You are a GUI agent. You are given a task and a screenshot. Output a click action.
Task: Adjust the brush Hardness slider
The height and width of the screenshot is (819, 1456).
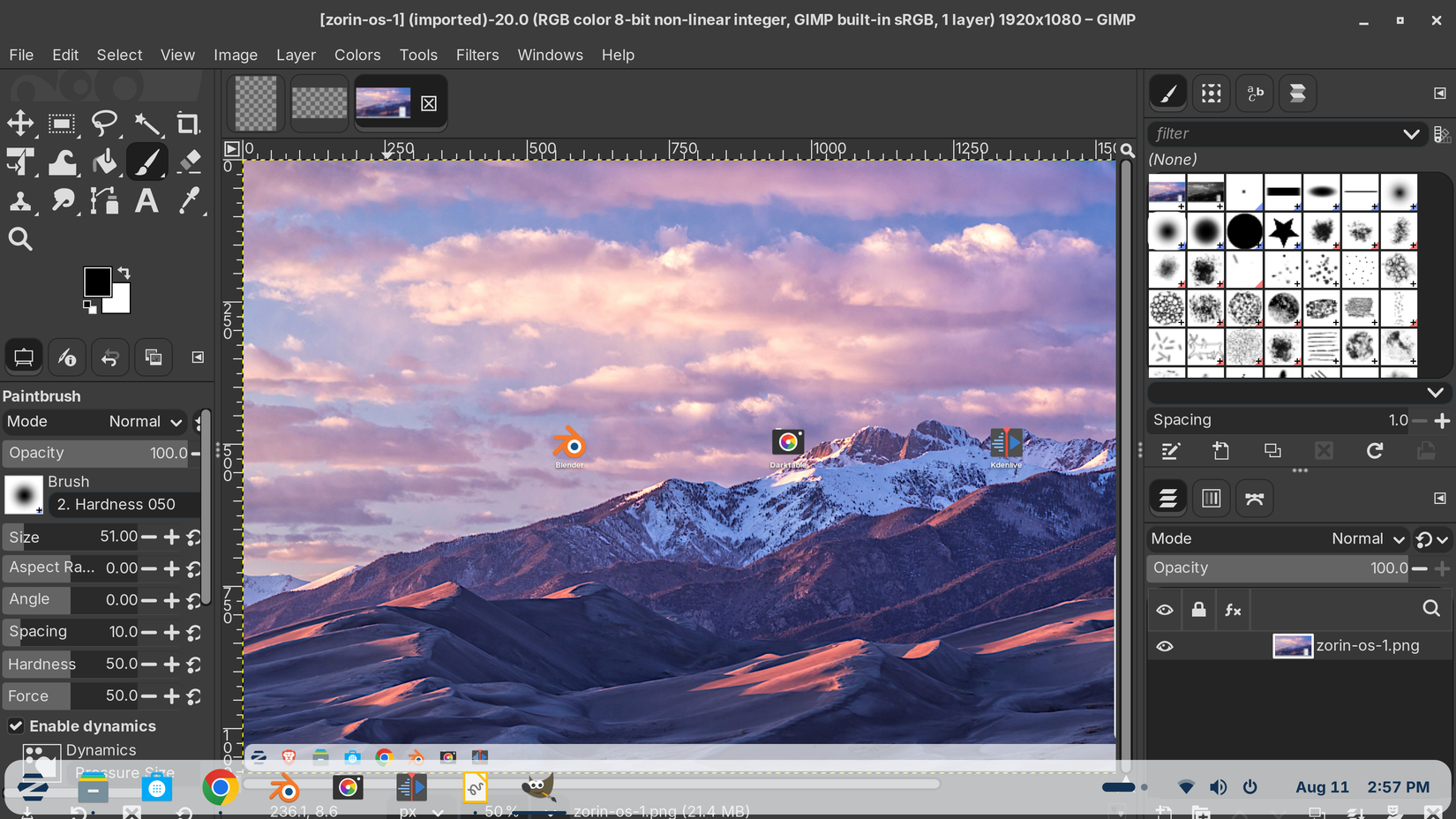71,664
